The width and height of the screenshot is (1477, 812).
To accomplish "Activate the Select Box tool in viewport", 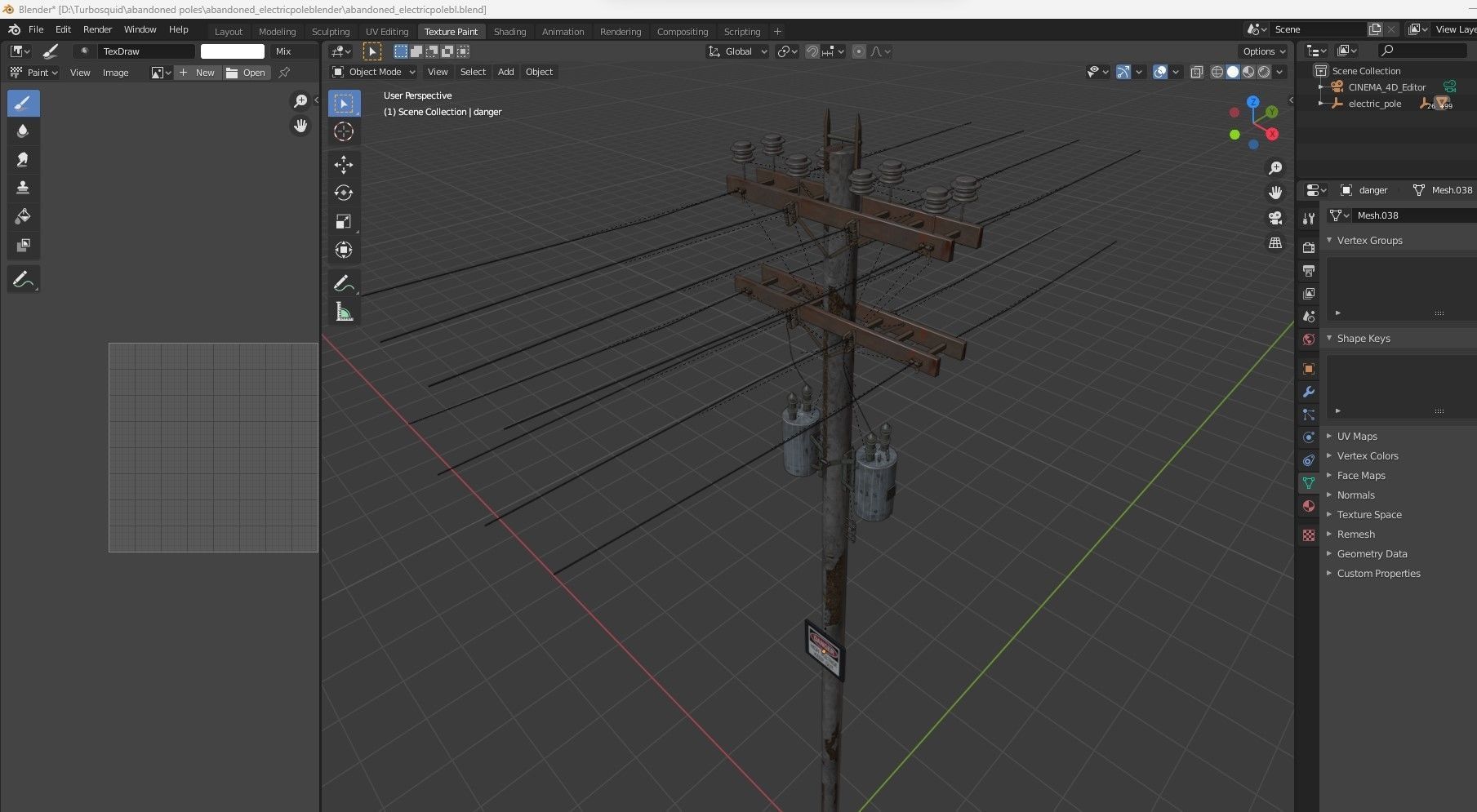I will (344, 104).
